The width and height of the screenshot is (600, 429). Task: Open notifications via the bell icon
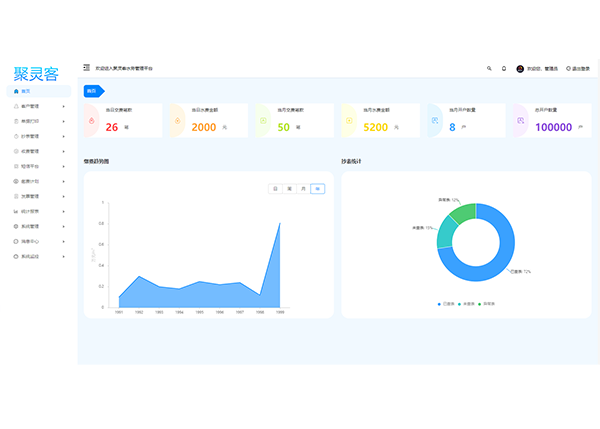click(x=504, y=68)
